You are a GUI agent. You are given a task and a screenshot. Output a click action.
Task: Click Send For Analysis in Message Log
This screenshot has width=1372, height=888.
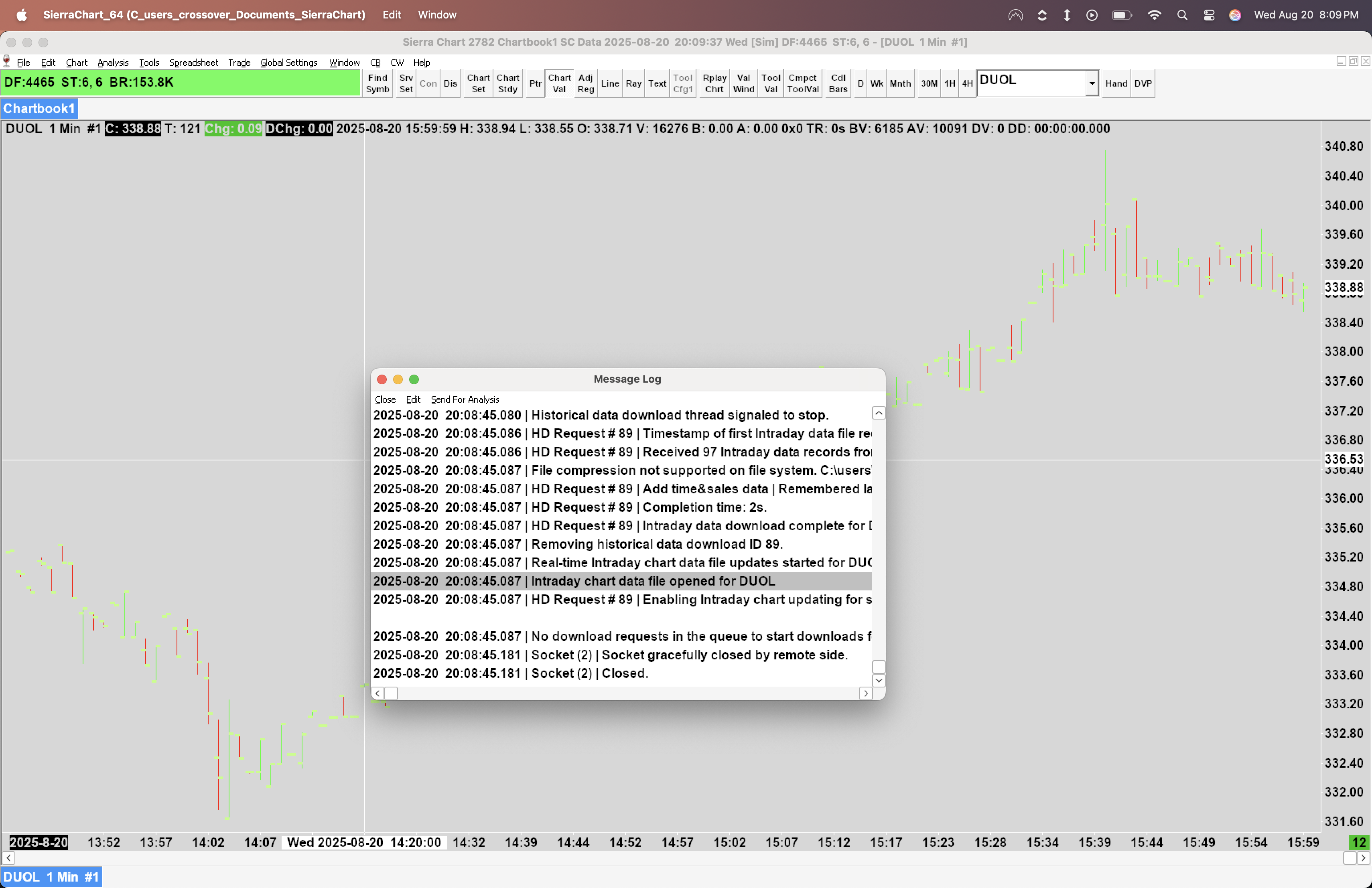point(465,399)
